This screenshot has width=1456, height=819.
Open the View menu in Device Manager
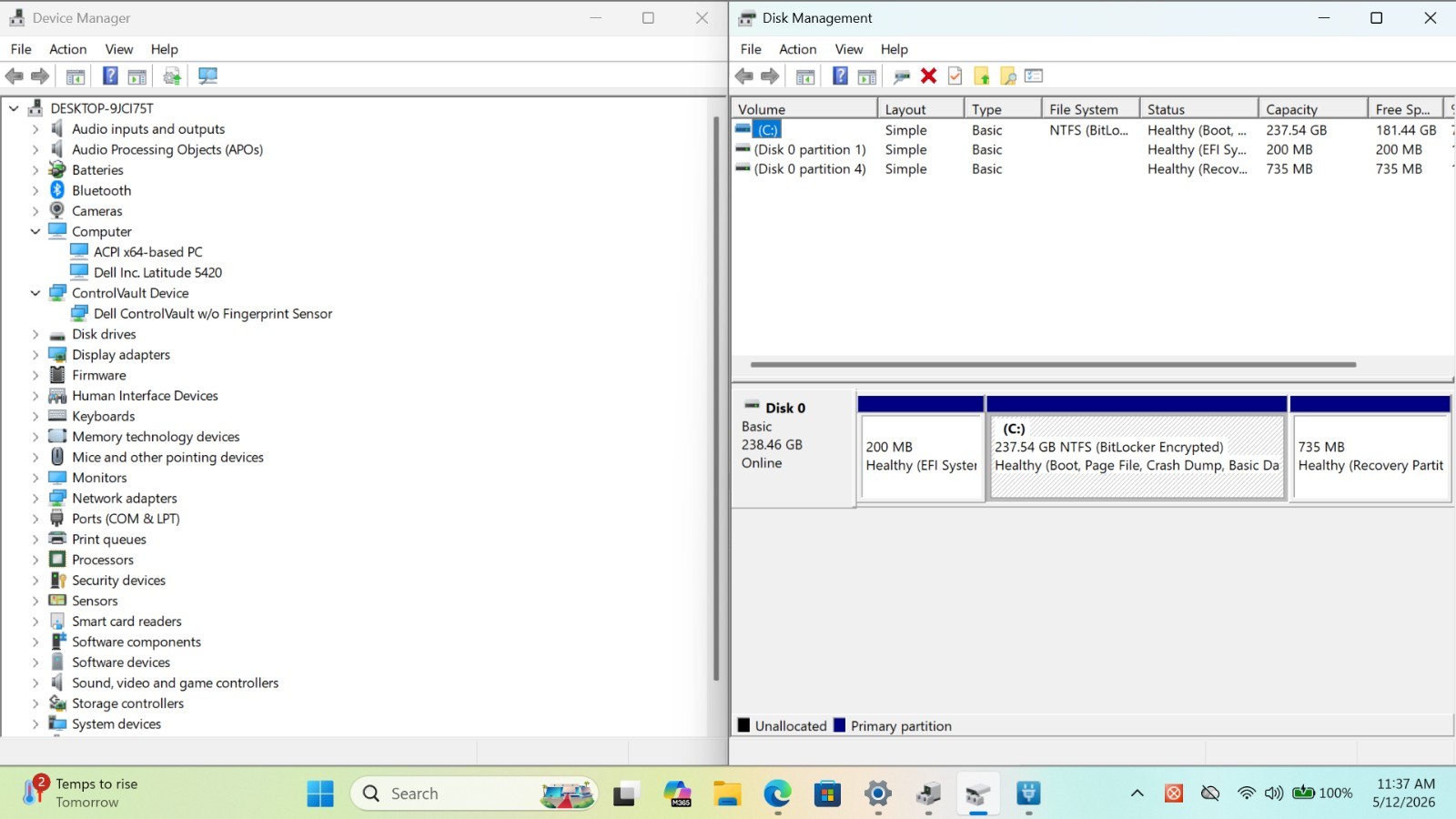click(119, 49)
